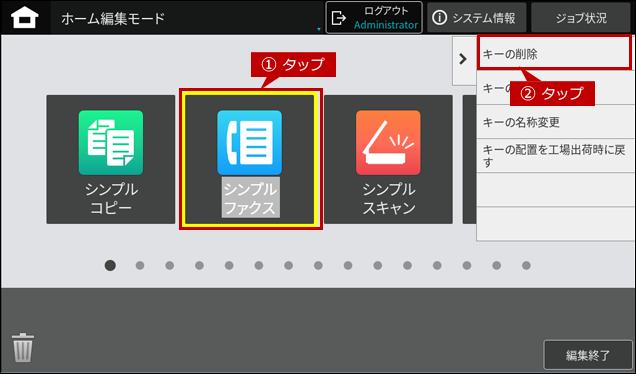Open the small dropdown triangle beside ホーム編集モード
636x374 pixels.
click(319, 29)
